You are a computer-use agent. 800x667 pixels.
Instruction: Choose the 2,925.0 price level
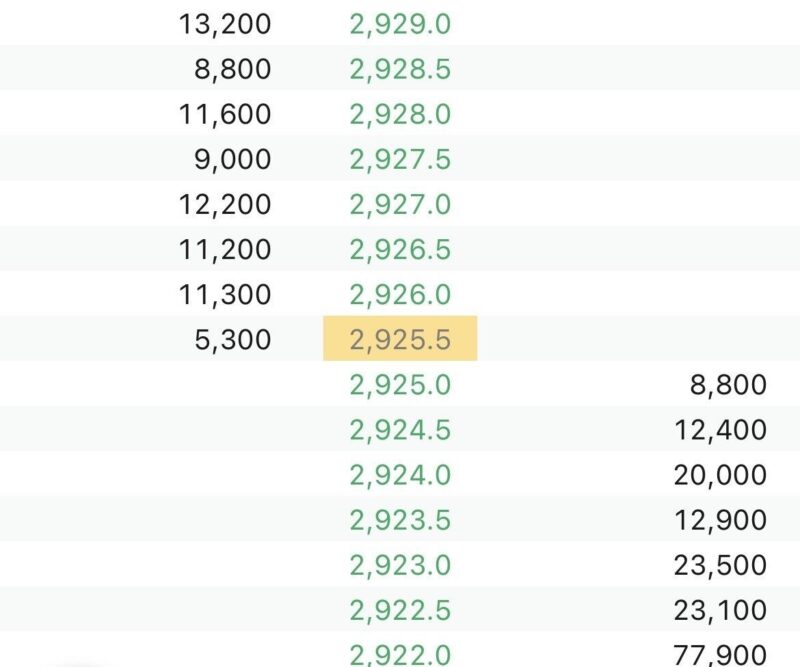pos(400,385)
